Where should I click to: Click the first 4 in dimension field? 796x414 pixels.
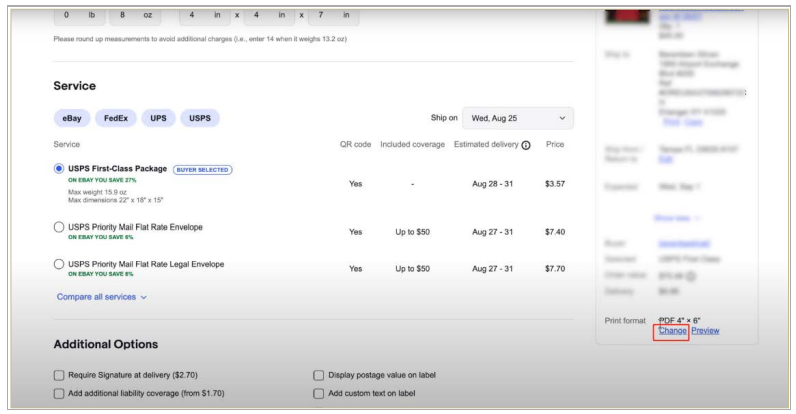pos(205,15)
